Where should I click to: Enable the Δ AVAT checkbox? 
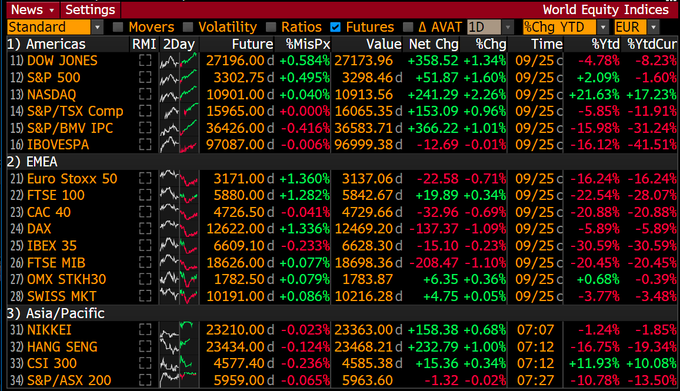coord(408,27)
